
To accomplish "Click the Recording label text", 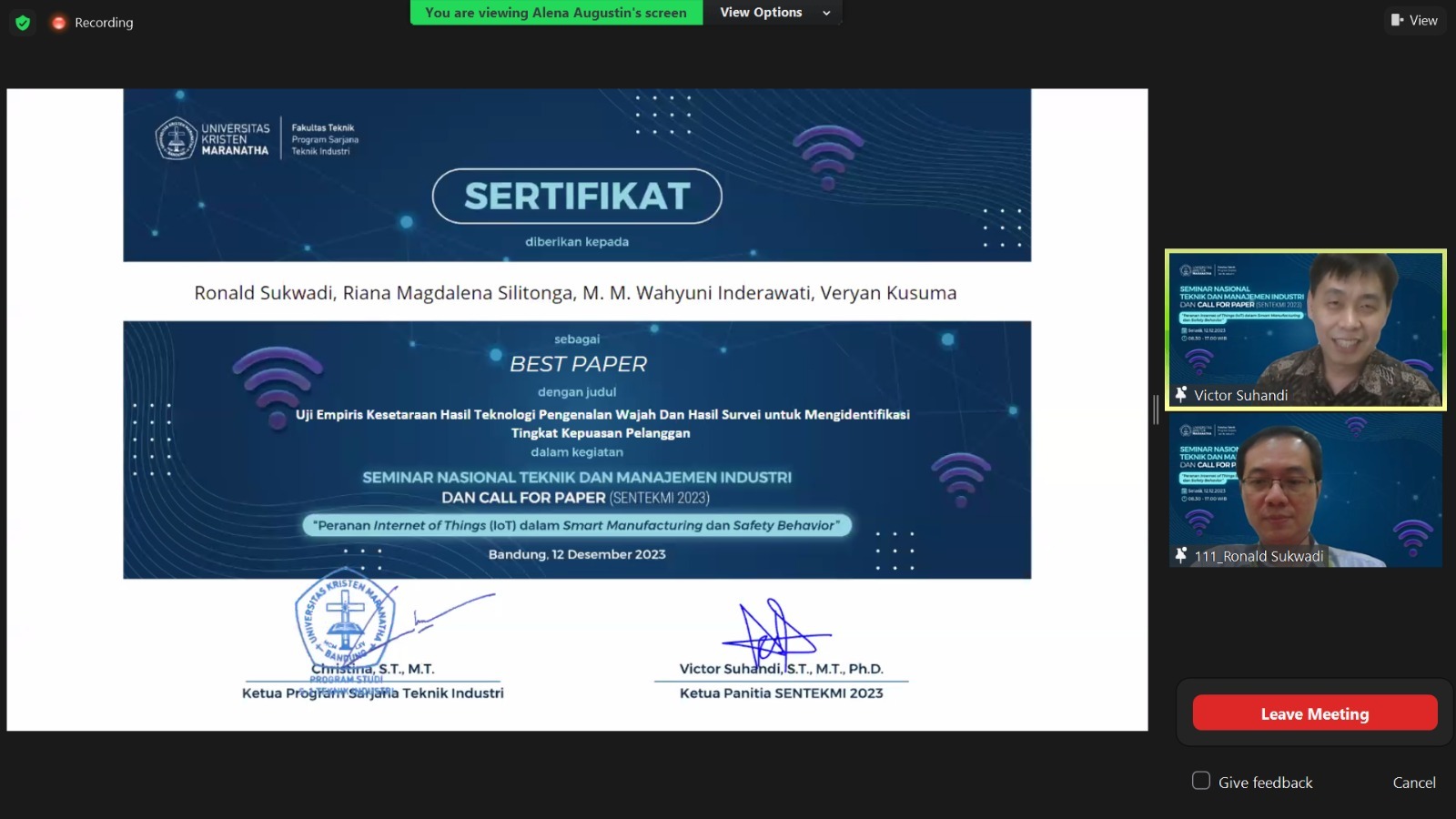I will pyautogui.click(x=104, y=23).
